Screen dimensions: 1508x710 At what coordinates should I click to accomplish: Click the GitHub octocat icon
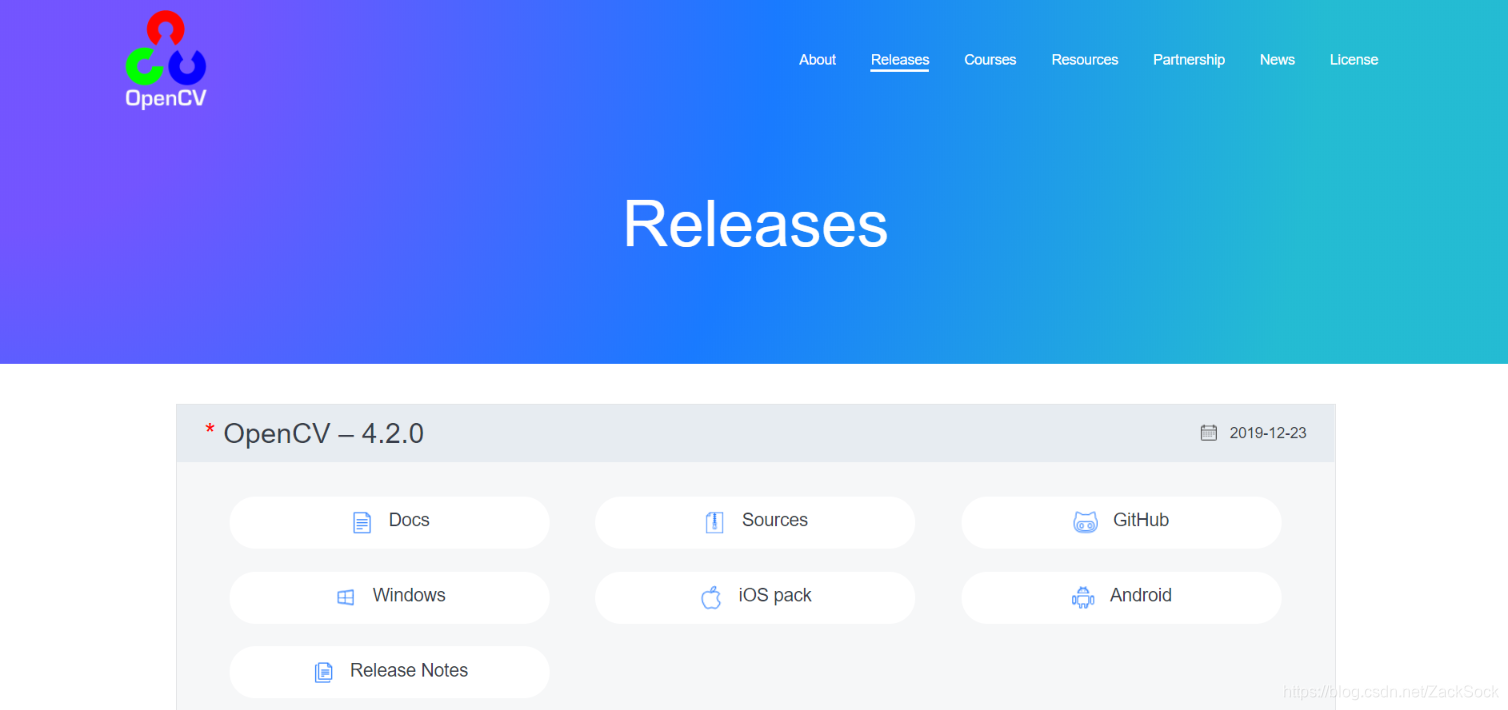(1086, 522)
